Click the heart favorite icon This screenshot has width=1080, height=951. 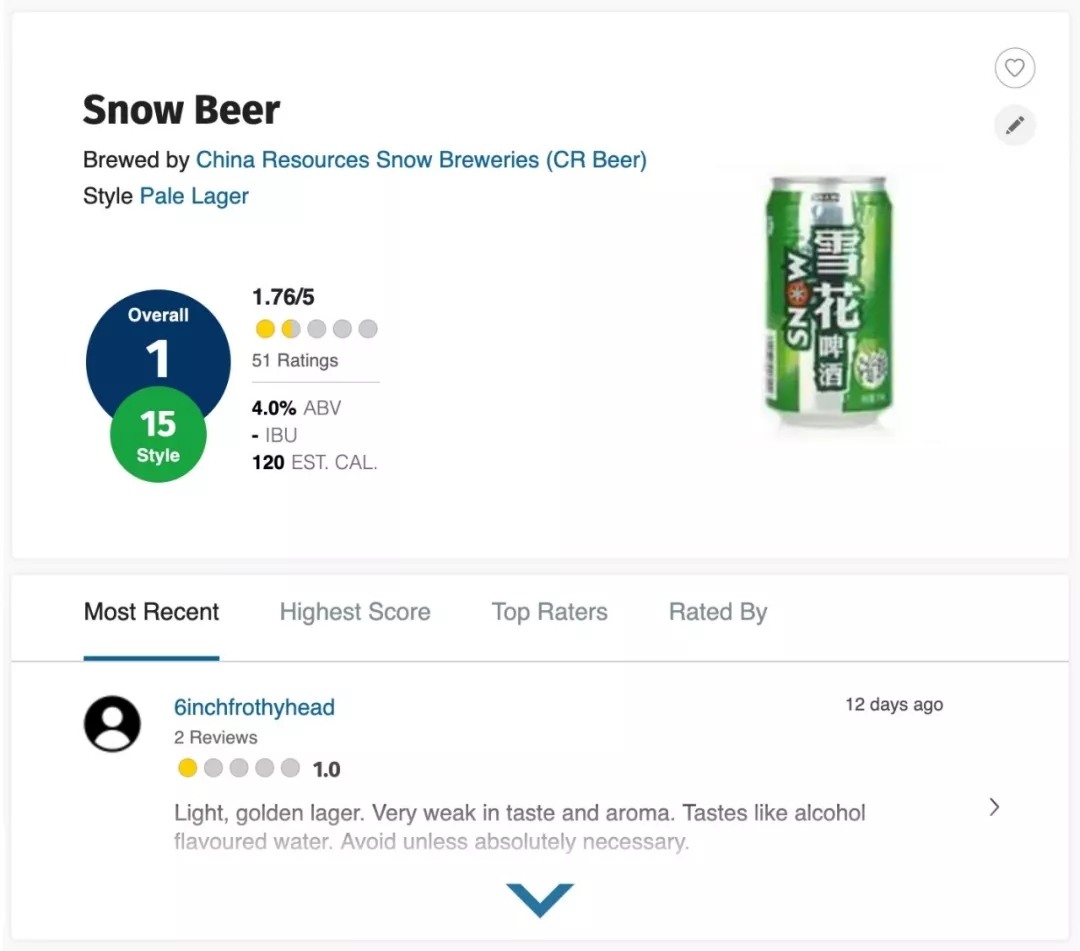[1015, 68]
